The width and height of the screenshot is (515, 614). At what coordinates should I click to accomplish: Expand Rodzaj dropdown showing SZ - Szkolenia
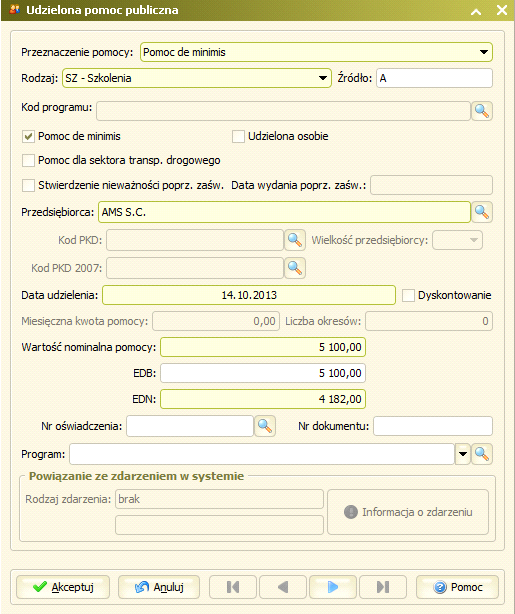pyautogui.click(x=323, y=78)
